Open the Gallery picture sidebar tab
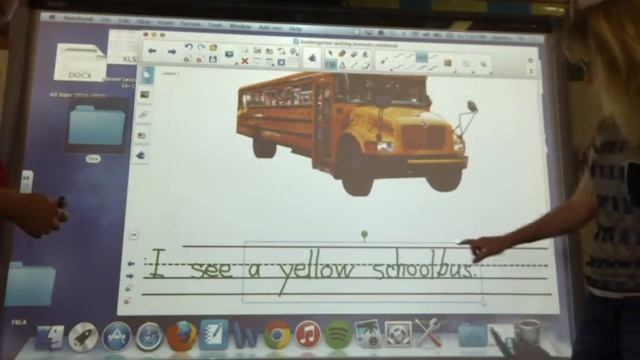The width and height of the screenshot is (640, 360). (144, 95)
